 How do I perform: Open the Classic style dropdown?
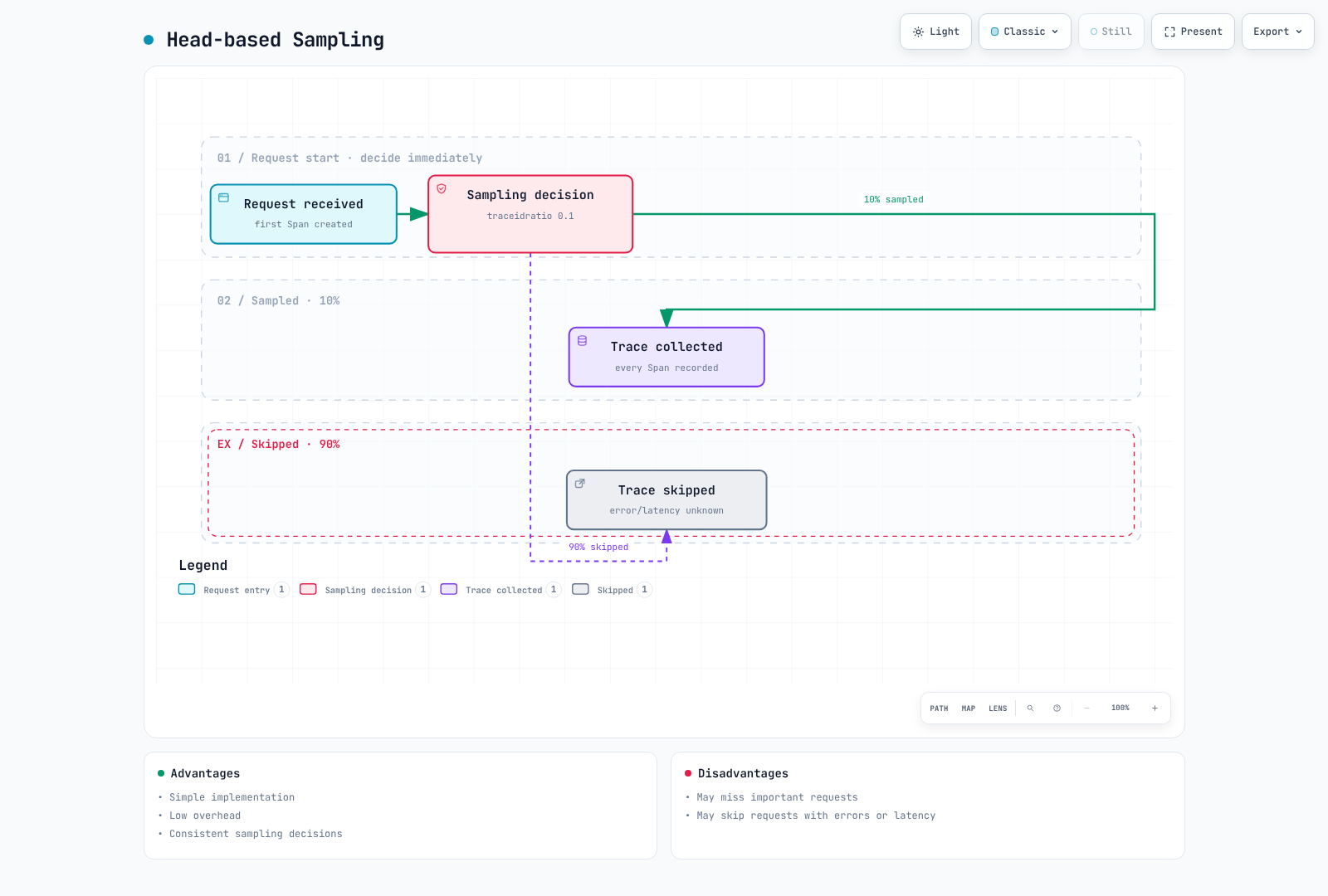tap(1024, 32)
